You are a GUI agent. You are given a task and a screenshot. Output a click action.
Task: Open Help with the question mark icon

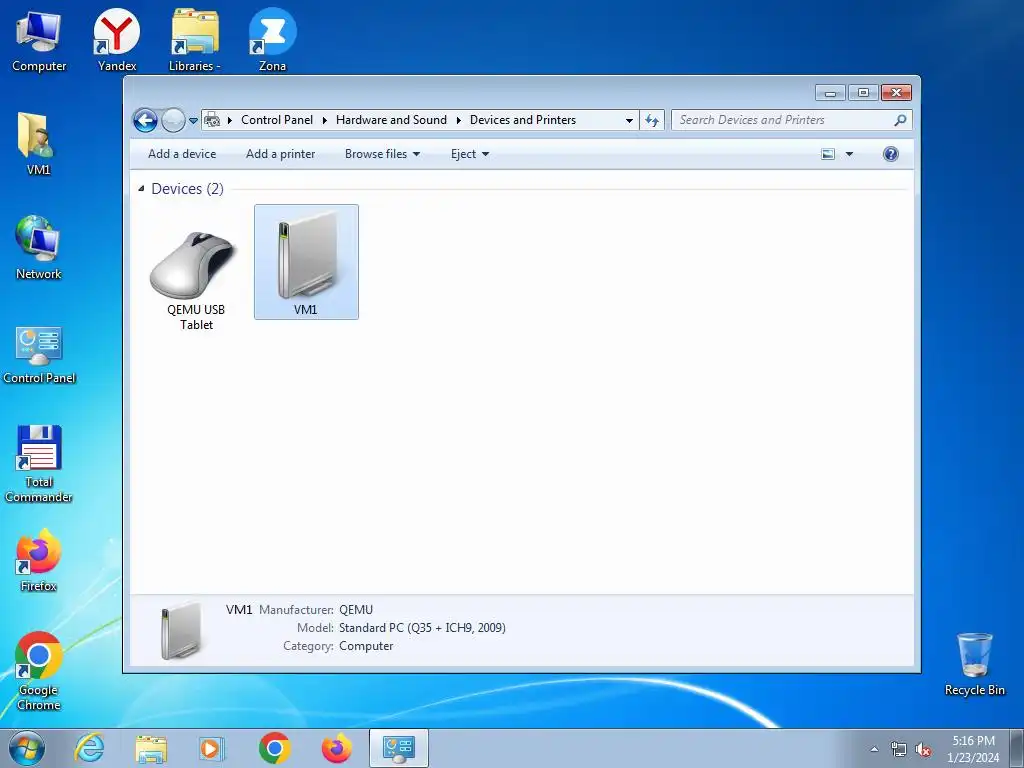coord(890,154)
